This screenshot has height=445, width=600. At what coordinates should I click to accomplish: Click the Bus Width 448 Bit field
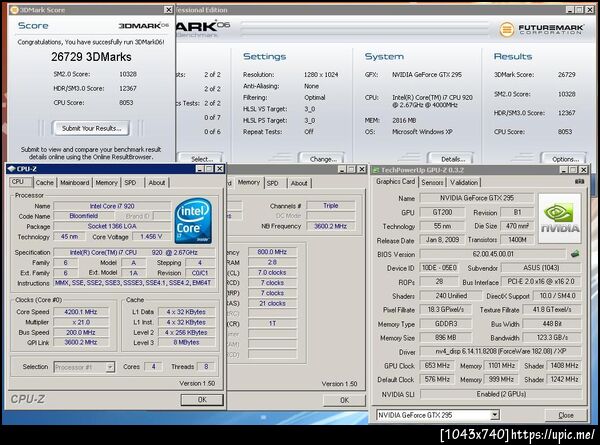coord(552,324)
